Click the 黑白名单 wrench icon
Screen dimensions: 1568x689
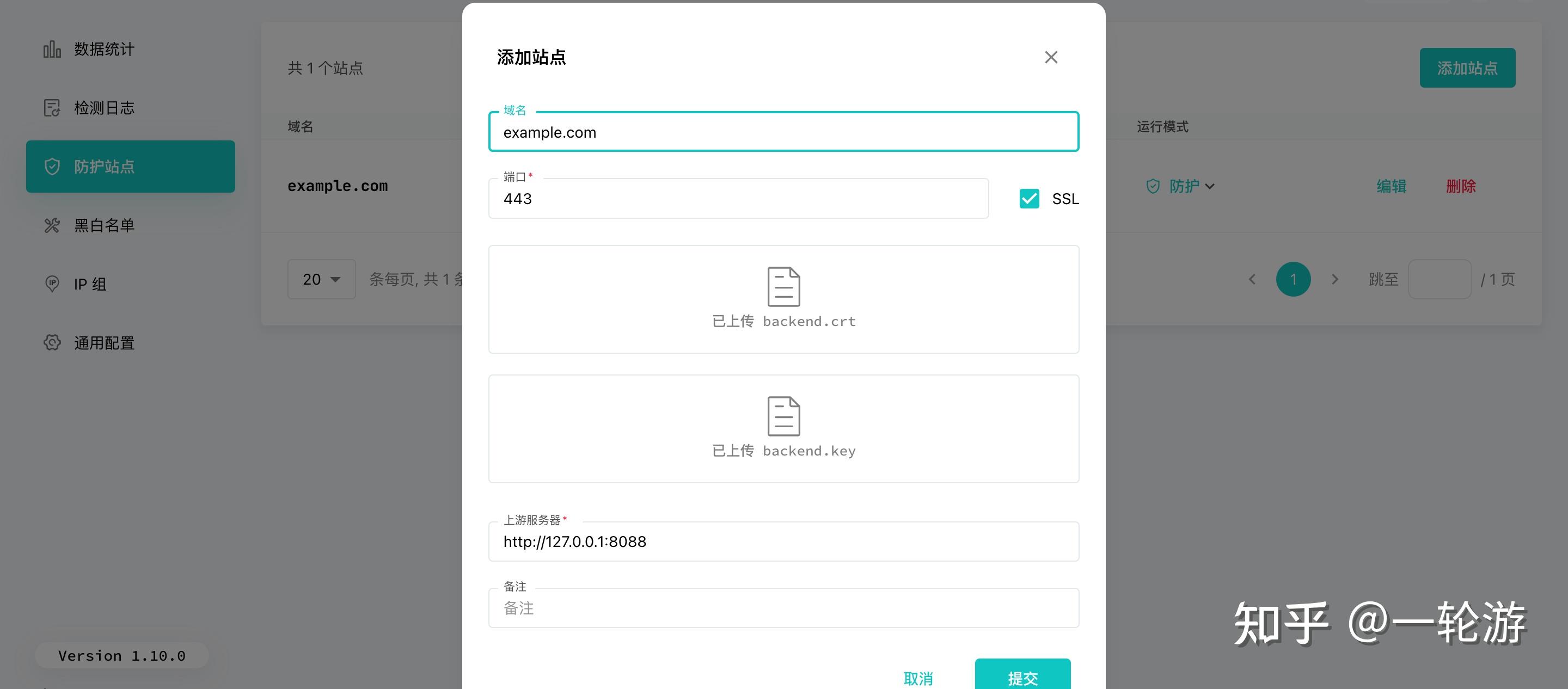[52, 225]
